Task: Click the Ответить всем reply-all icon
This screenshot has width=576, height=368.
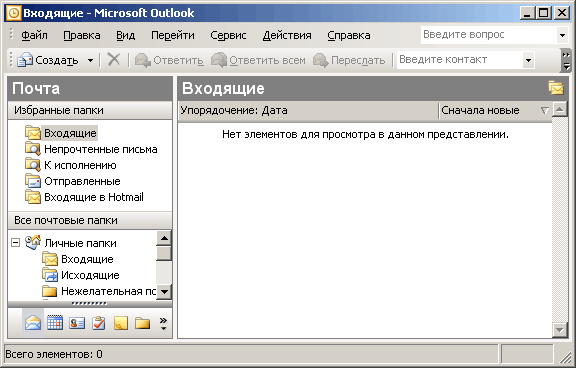Action: [x=219, y=60]
